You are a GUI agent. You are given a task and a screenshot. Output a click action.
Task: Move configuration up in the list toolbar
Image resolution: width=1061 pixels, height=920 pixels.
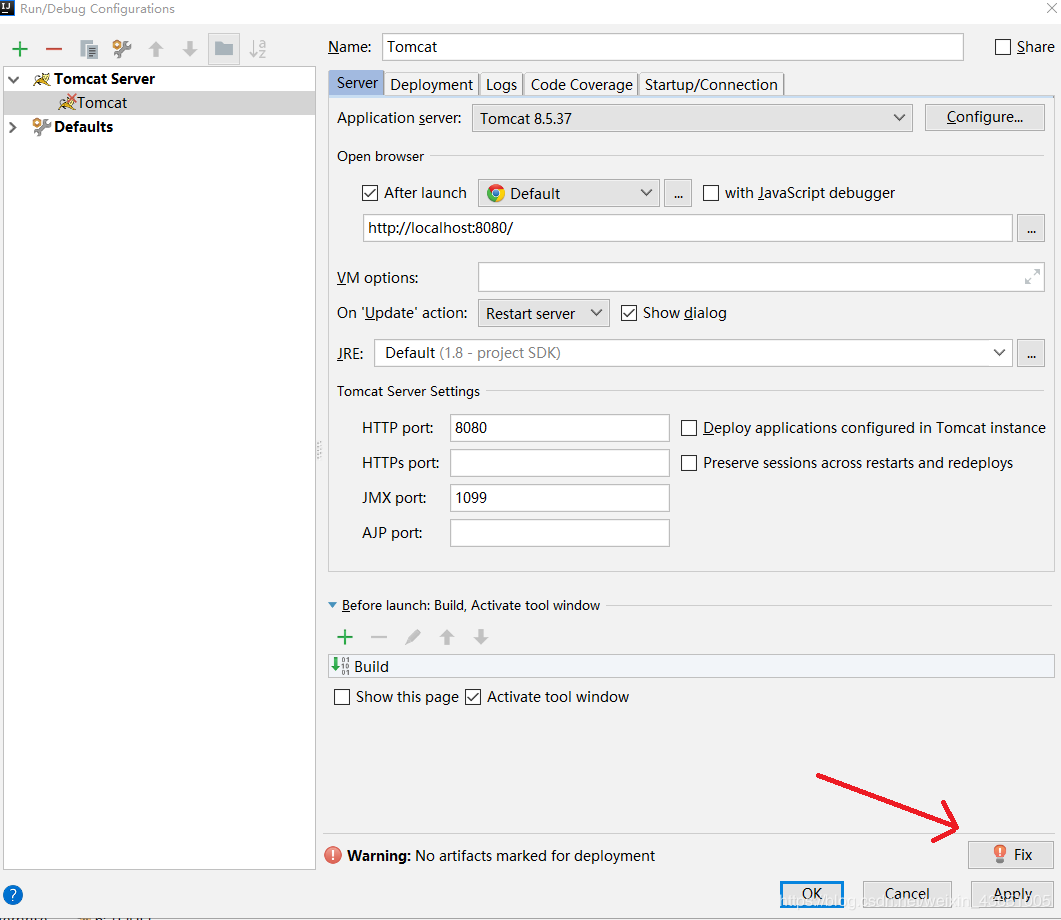[x=156, y=49]
